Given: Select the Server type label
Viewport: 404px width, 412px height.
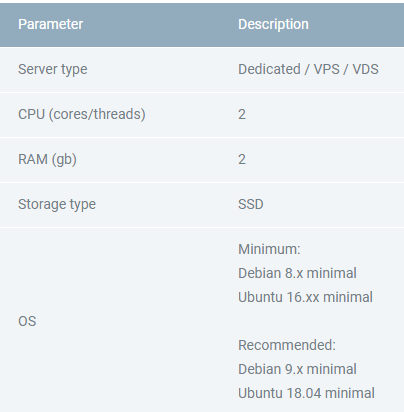Looking at the screenshot, I should point(53,70).
